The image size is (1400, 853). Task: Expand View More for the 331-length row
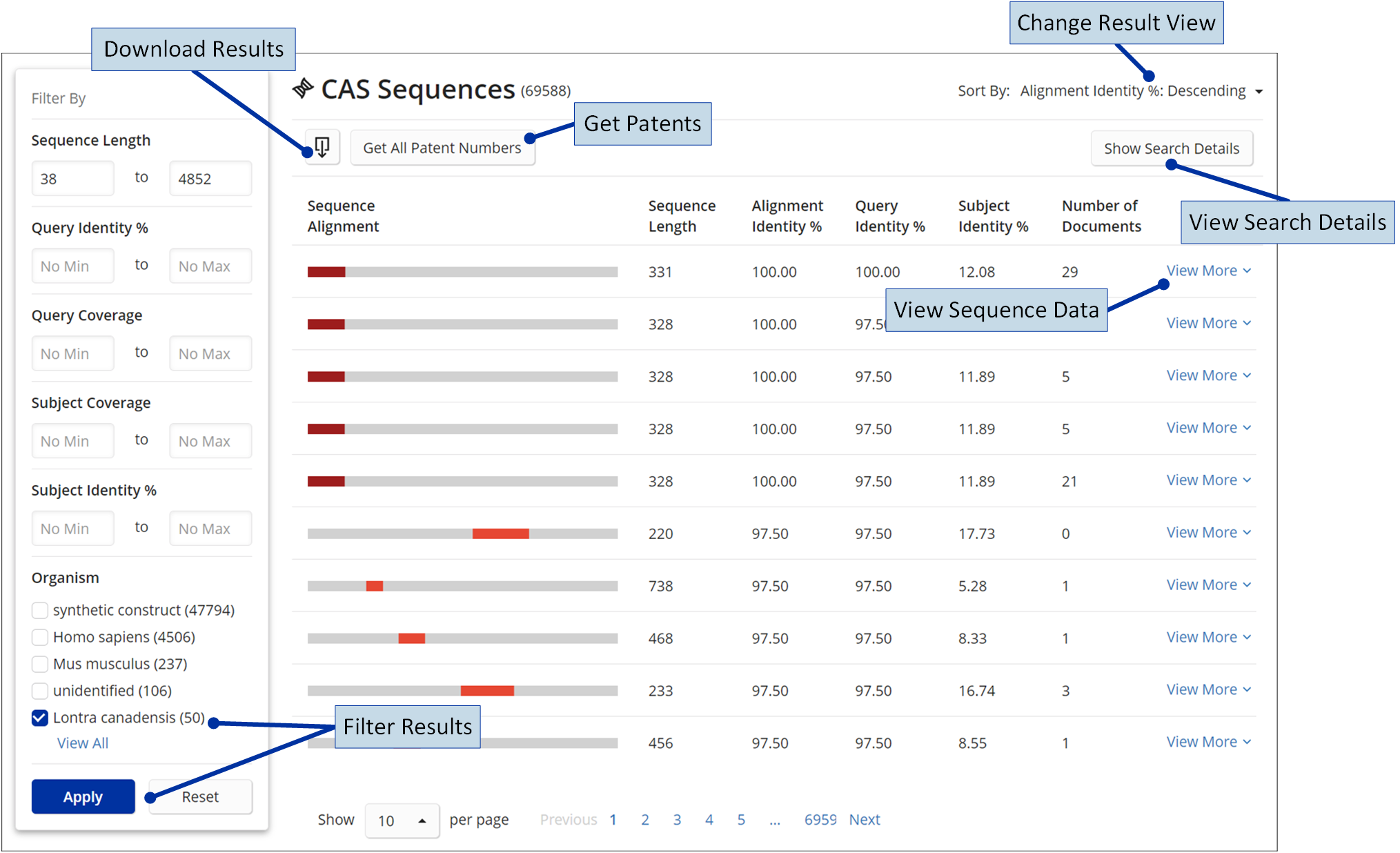pyautogui.click(x=1208, y=271)
